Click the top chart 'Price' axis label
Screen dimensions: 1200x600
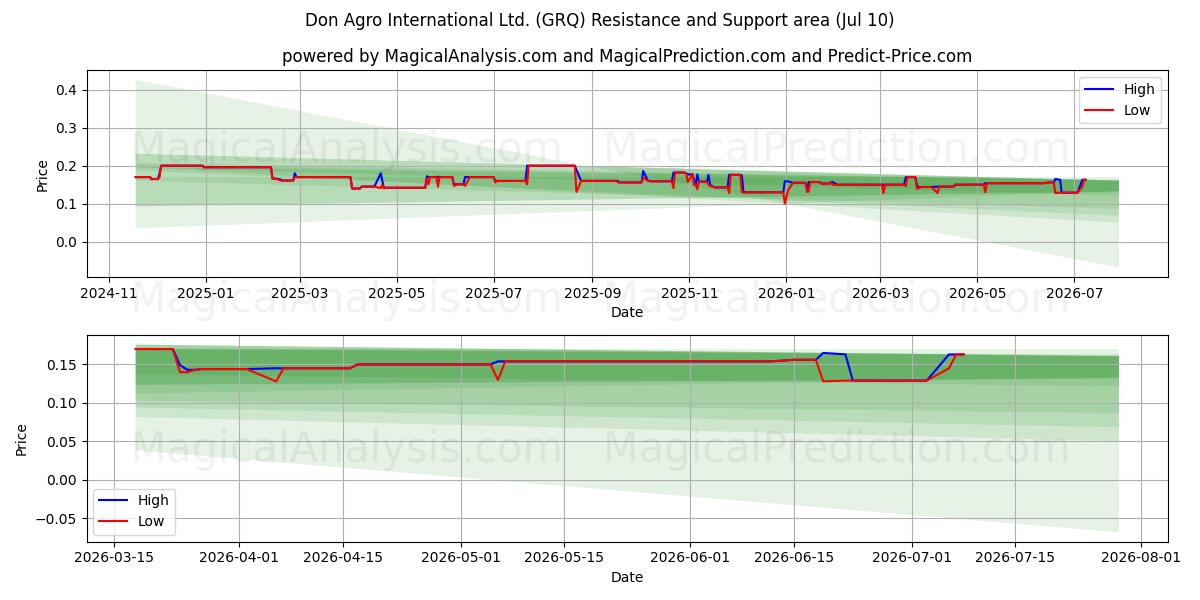(42, 174)
